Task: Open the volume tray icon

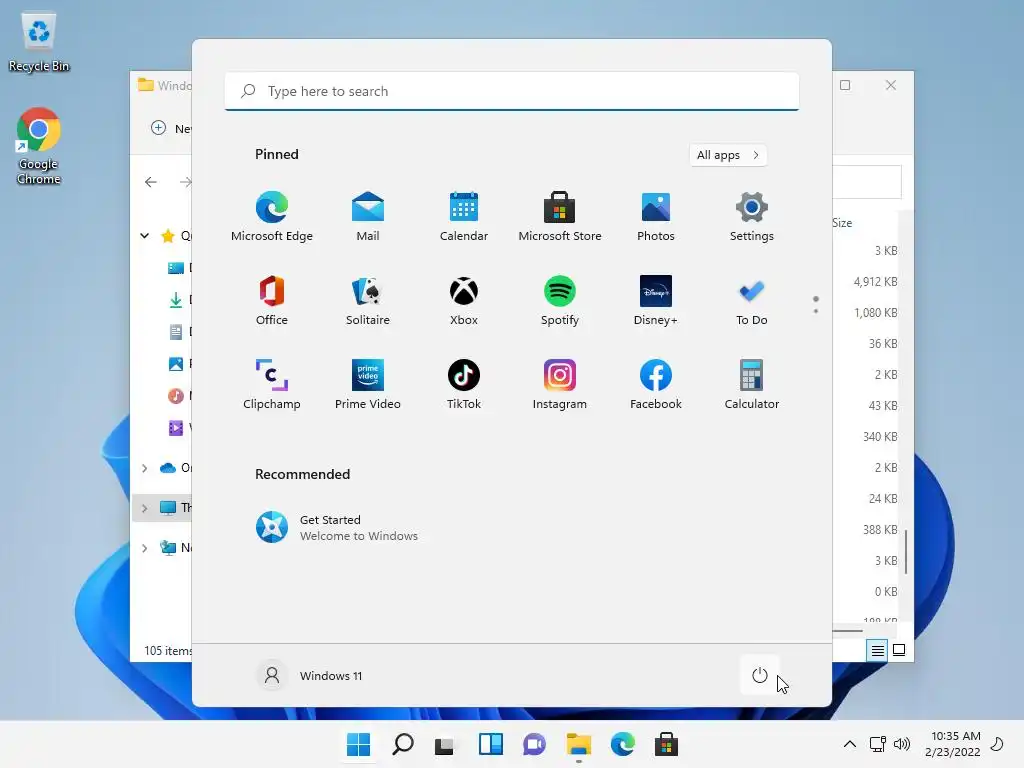Action: pos(902,744)
